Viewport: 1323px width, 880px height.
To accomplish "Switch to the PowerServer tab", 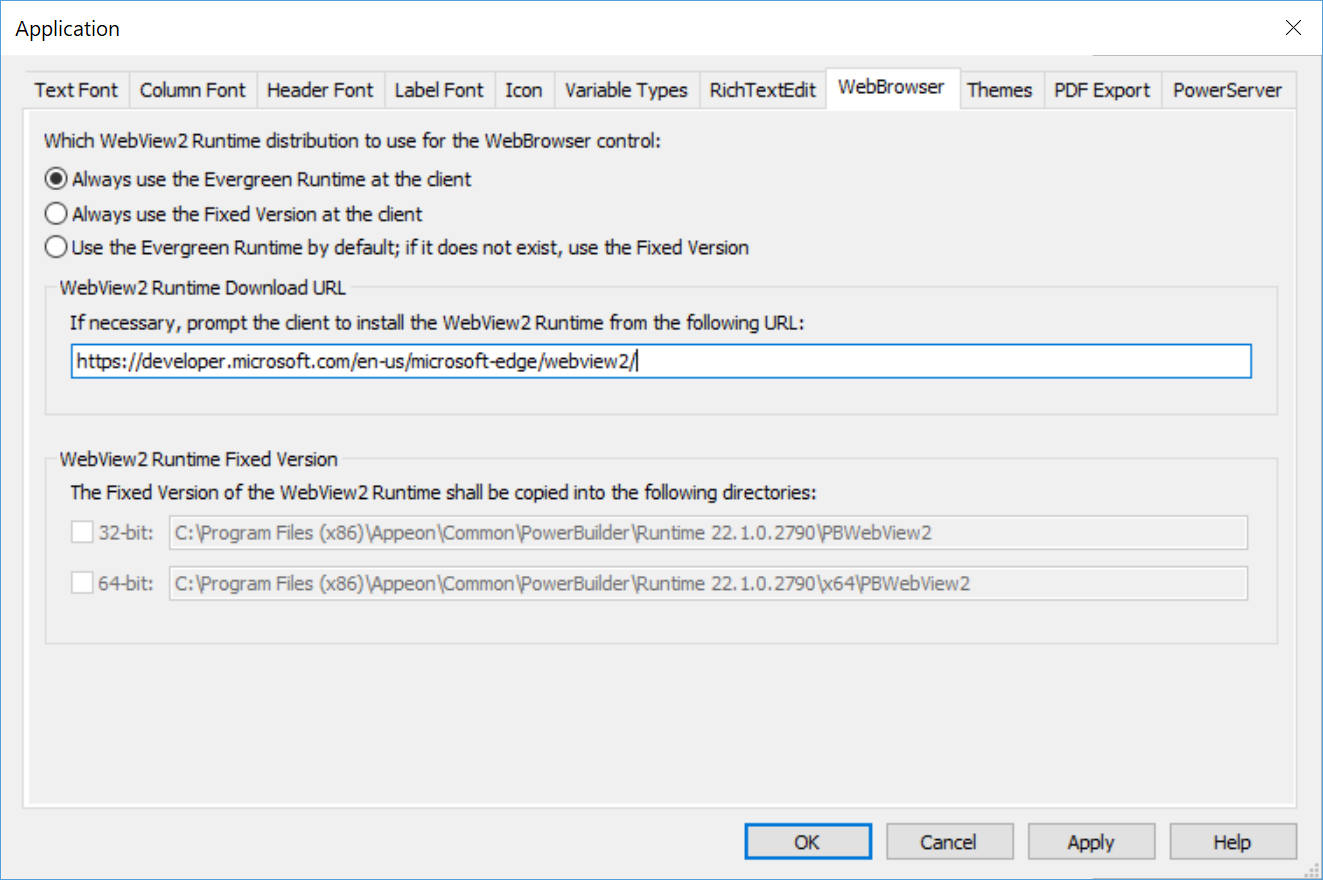I will tap(1227, 90).
